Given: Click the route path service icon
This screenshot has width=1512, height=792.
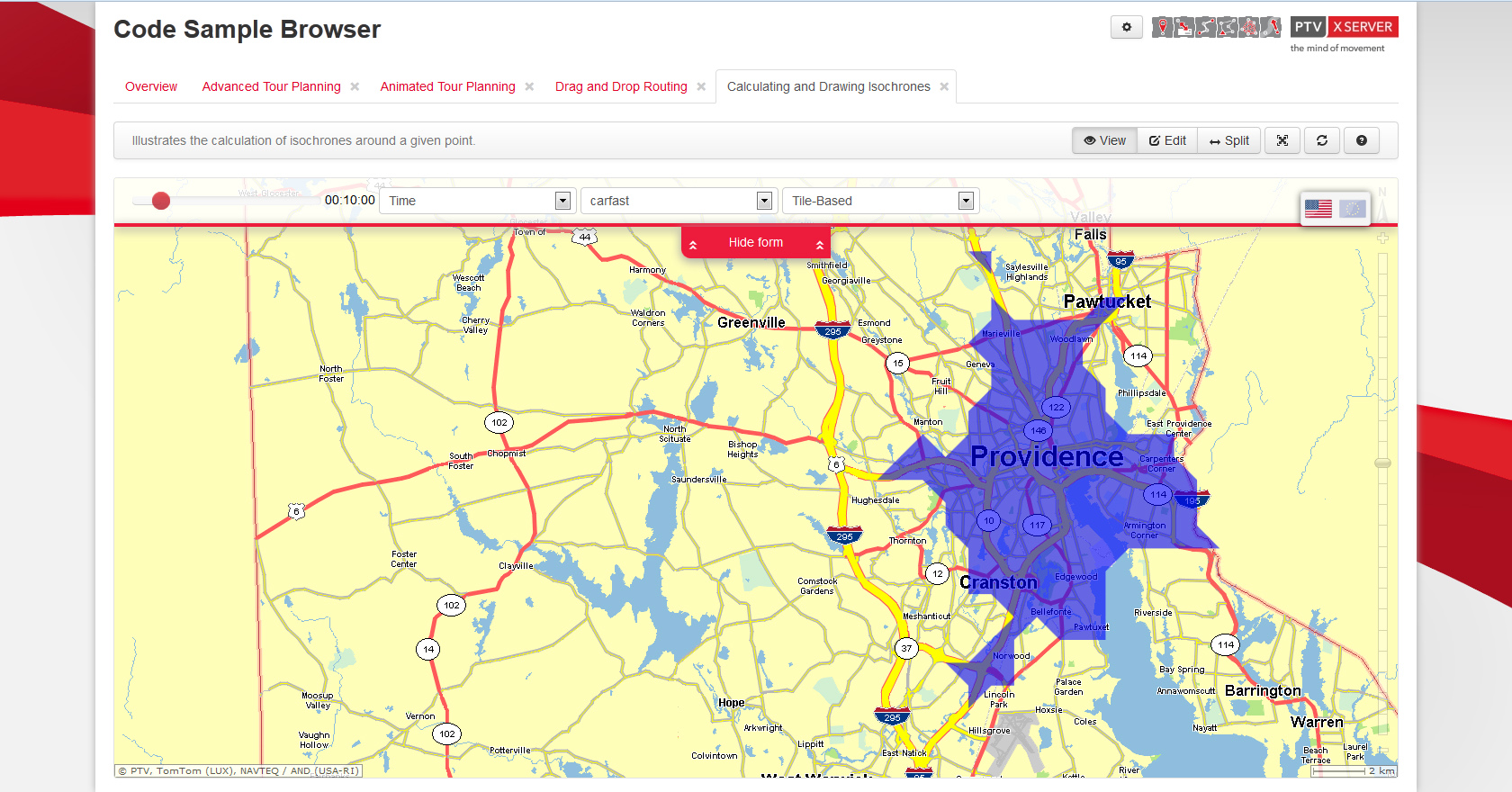Looking at the screenshot, I should [x=1206, y=27].
